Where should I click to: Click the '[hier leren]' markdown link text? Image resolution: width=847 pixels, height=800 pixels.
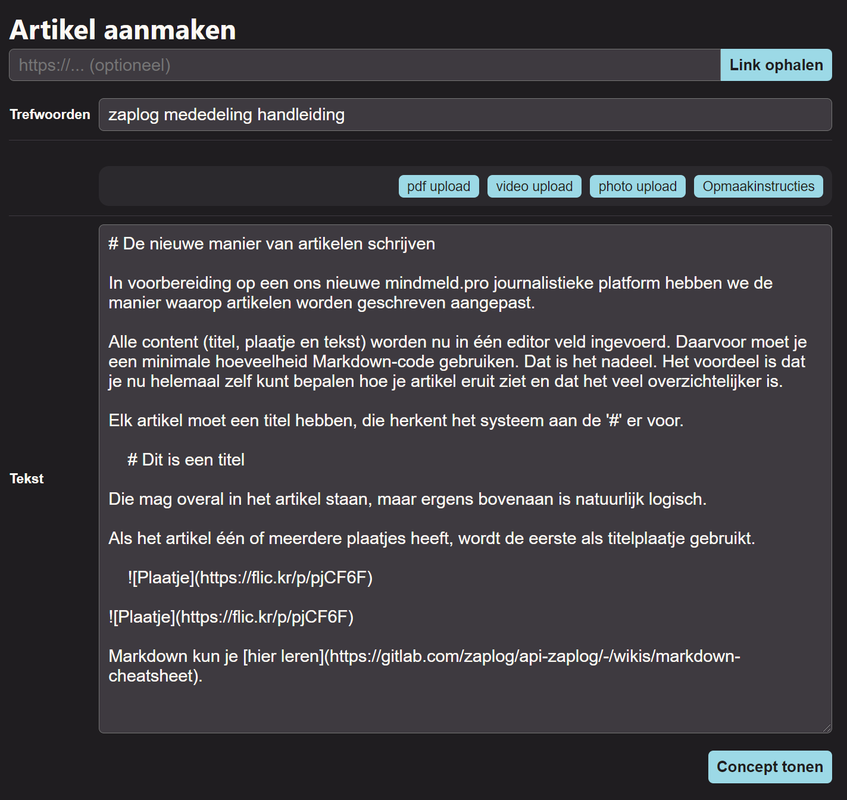tap(284, 656)
